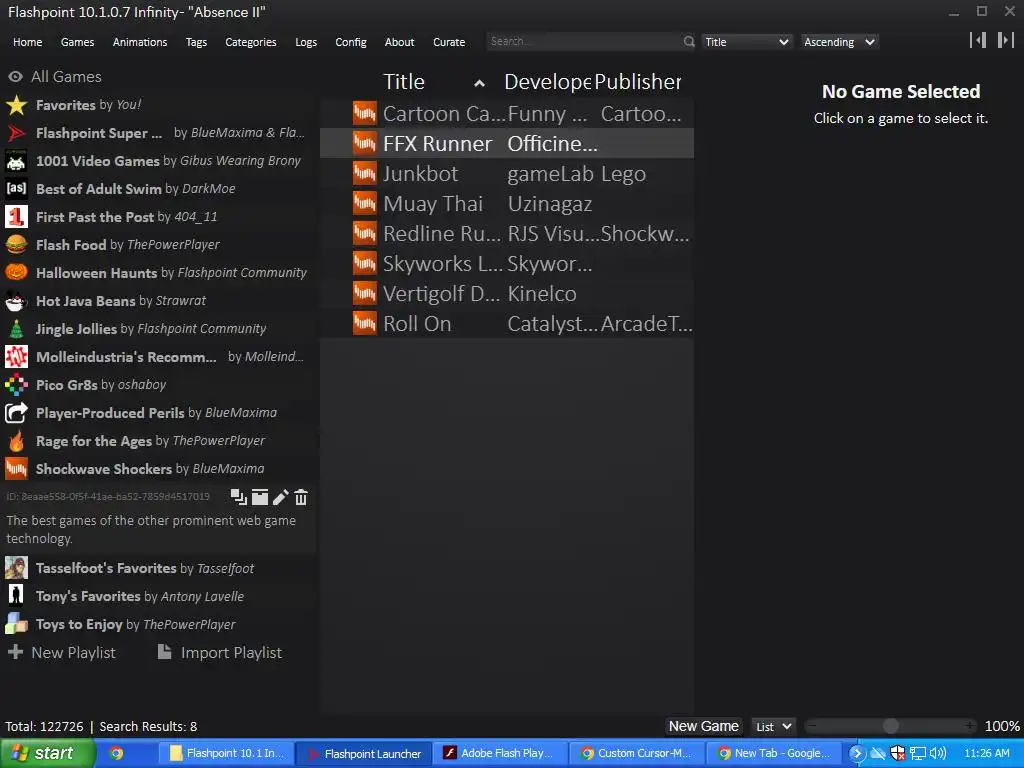Select the Cartoon Ca... game row
The image size is (1024, 768).
tap(507, 114)
